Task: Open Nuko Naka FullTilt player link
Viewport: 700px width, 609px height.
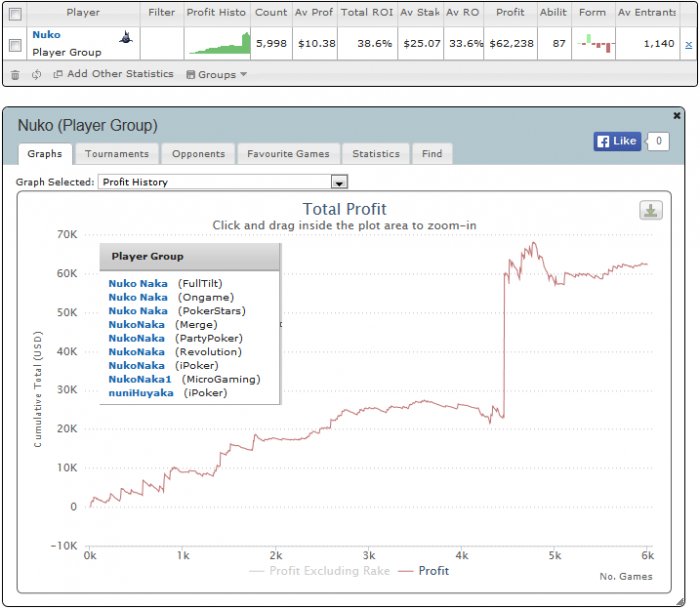Action: click(138, 284)
